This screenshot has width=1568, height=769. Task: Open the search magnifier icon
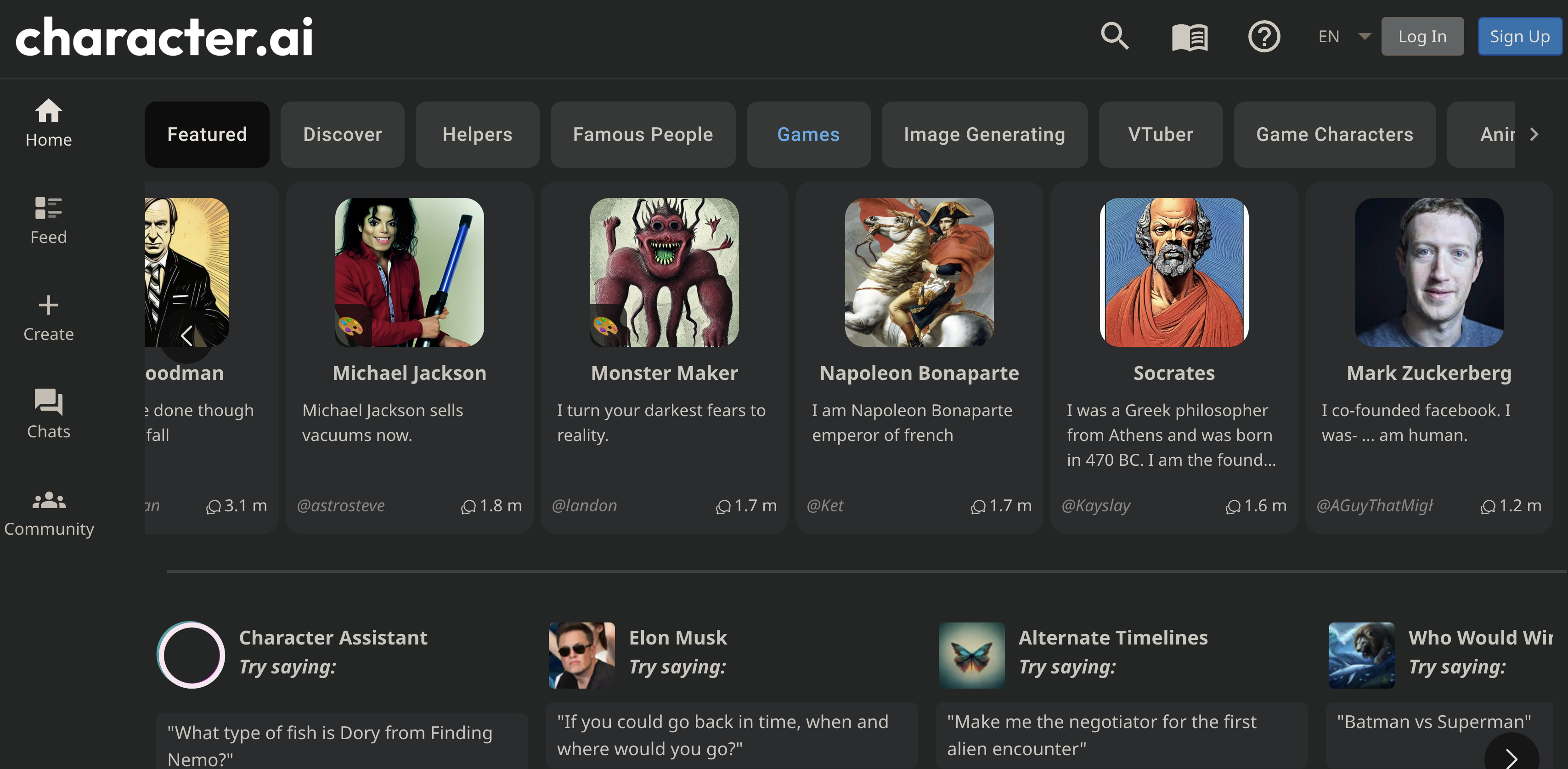[x=1115, y=37]
